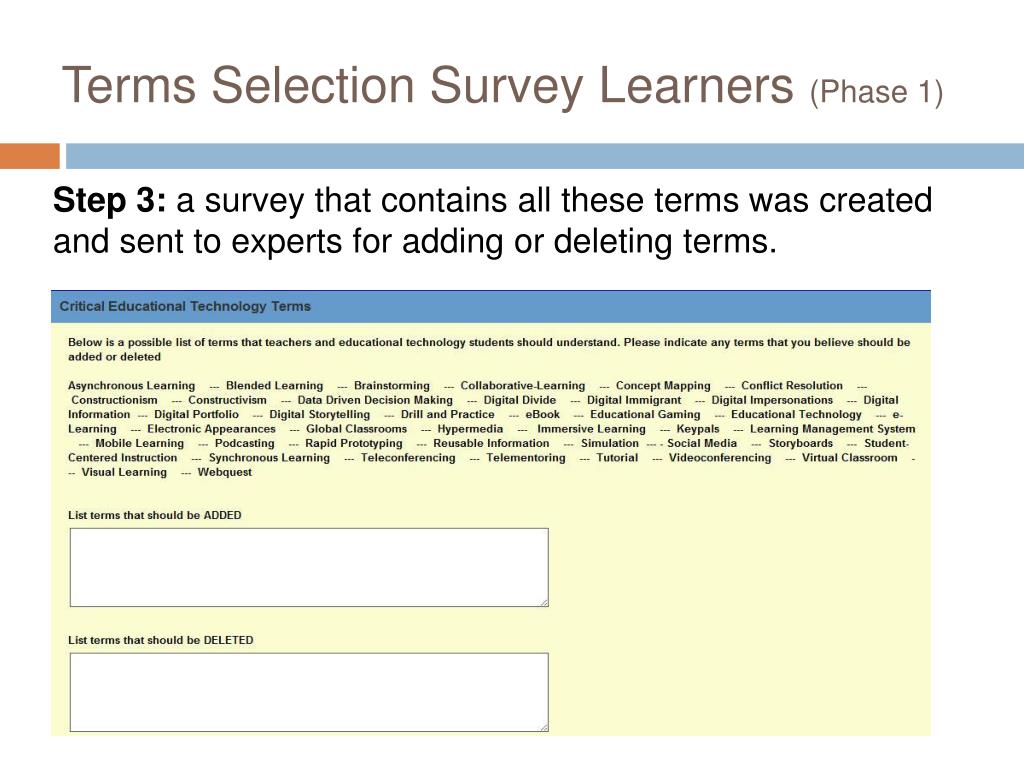Click the 'Asynchronous Learning' term
1024x768 pixels.
tap(131, 385)
